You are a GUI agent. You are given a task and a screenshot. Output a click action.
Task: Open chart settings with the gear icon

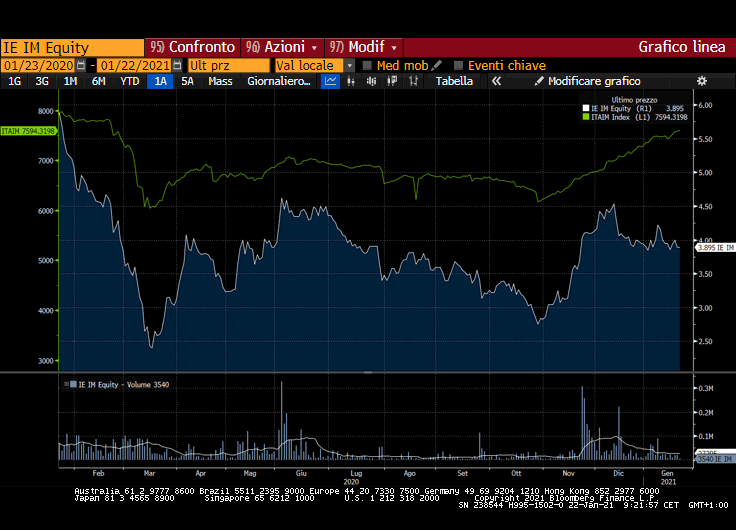click(702, 81)
